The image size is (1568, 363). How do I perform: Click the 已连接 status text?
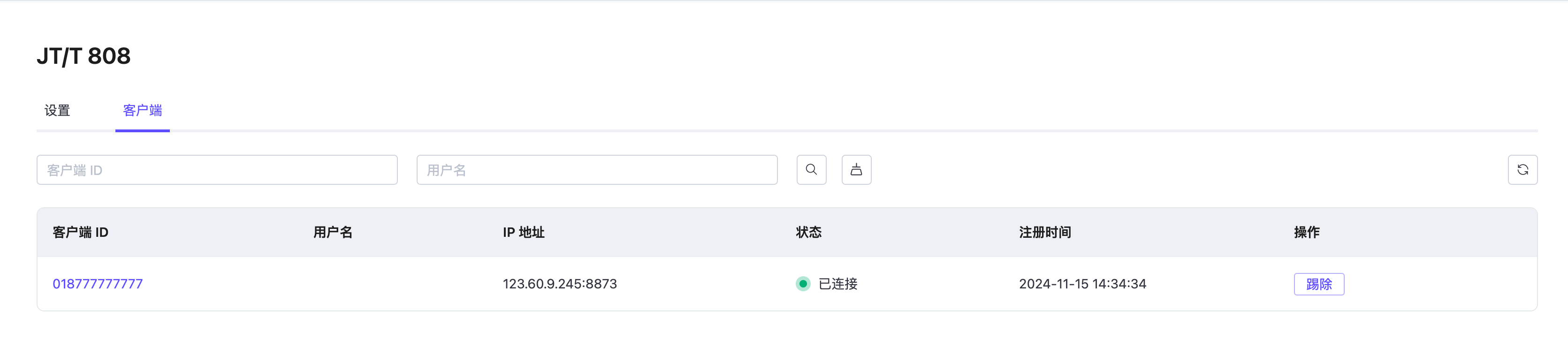click(x=837, y=284)
